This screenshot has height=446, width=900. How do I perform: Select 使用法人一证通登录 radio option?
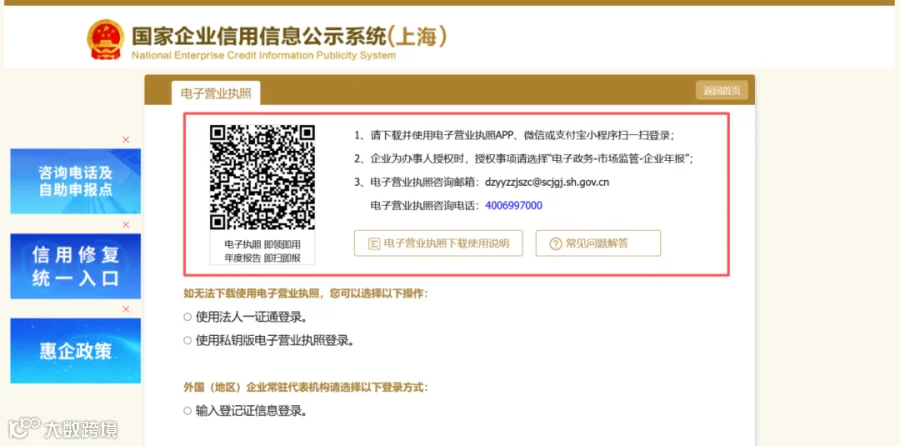point(187,317)
